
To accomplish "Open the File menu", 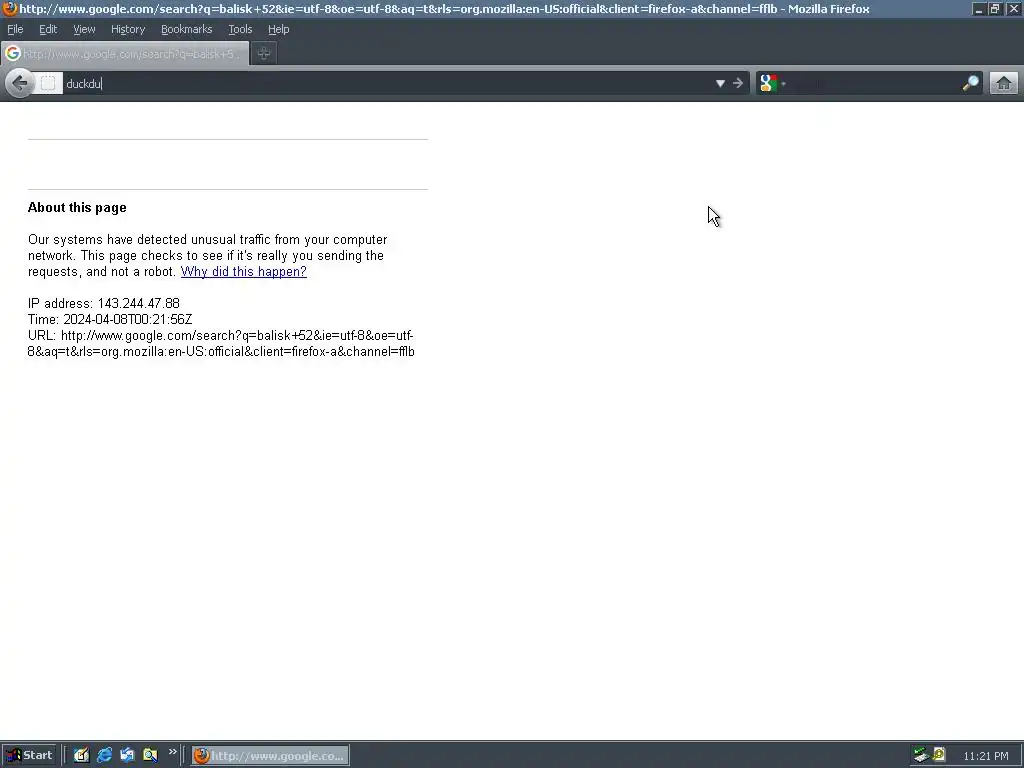I will pyautogui.click(x=15, y=29).
